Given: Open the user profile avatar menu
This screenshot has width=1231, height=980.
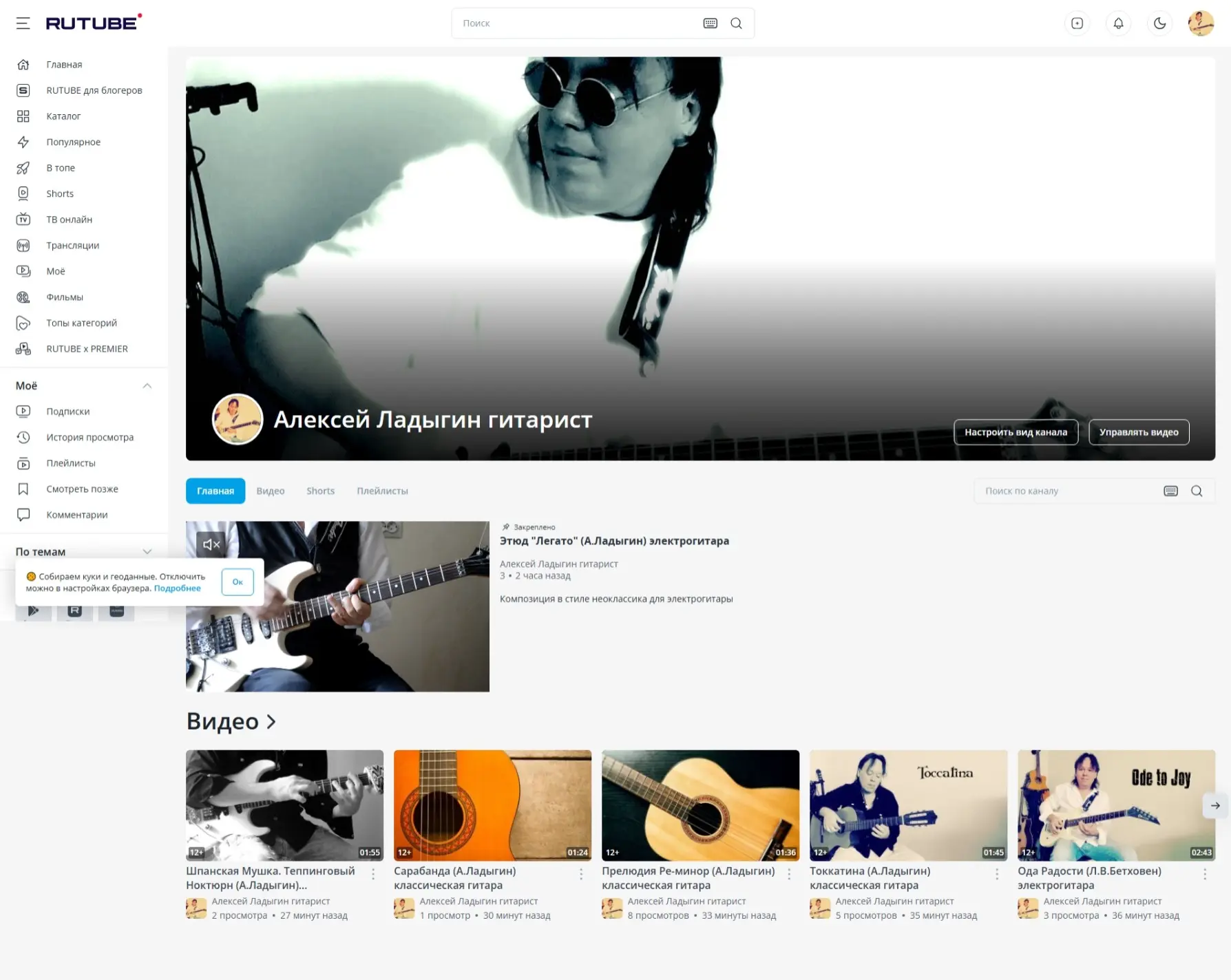Looking at the screenshot, I should 1200,23.
